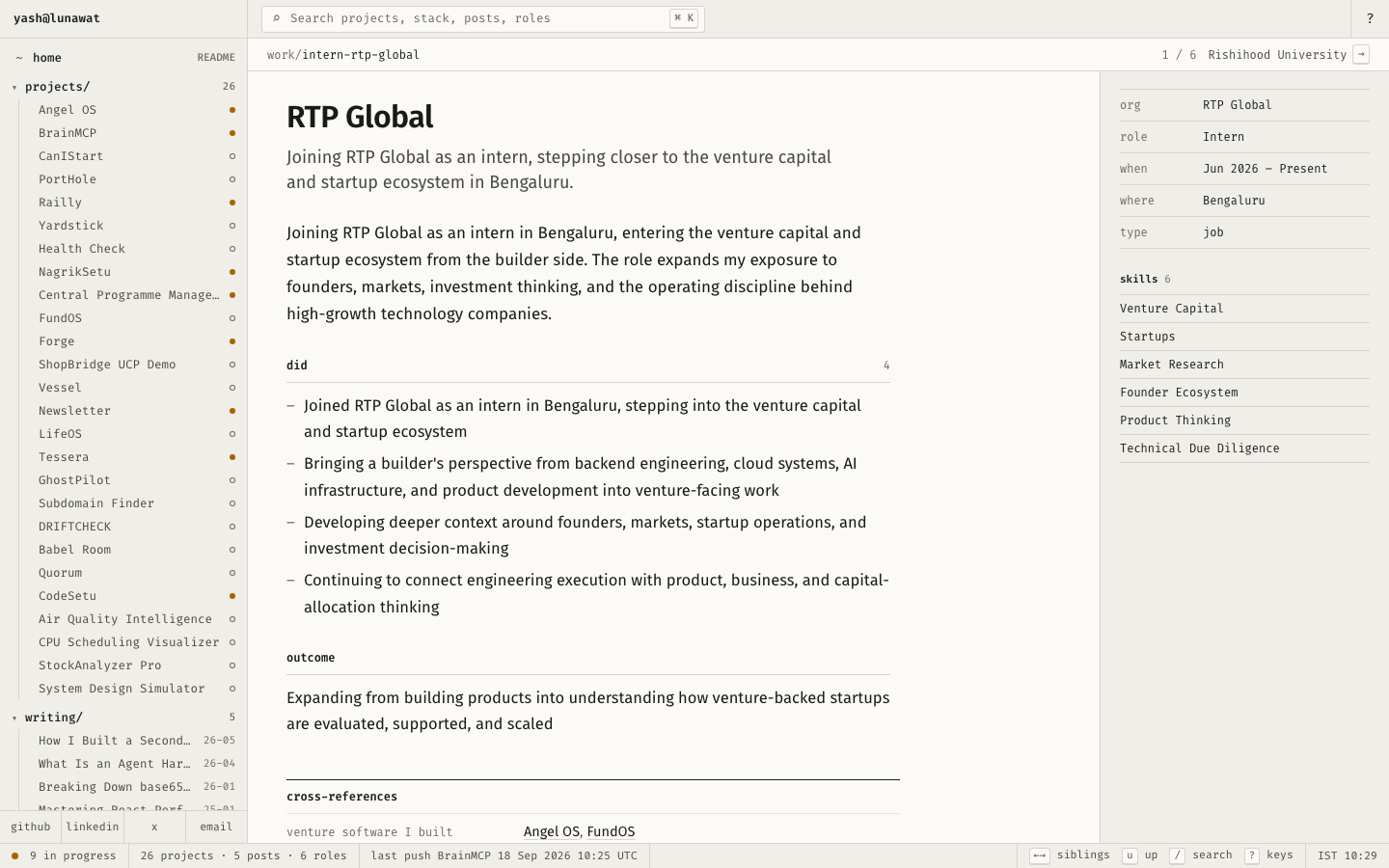Open FundOS cross-reference link

(611, 831)
